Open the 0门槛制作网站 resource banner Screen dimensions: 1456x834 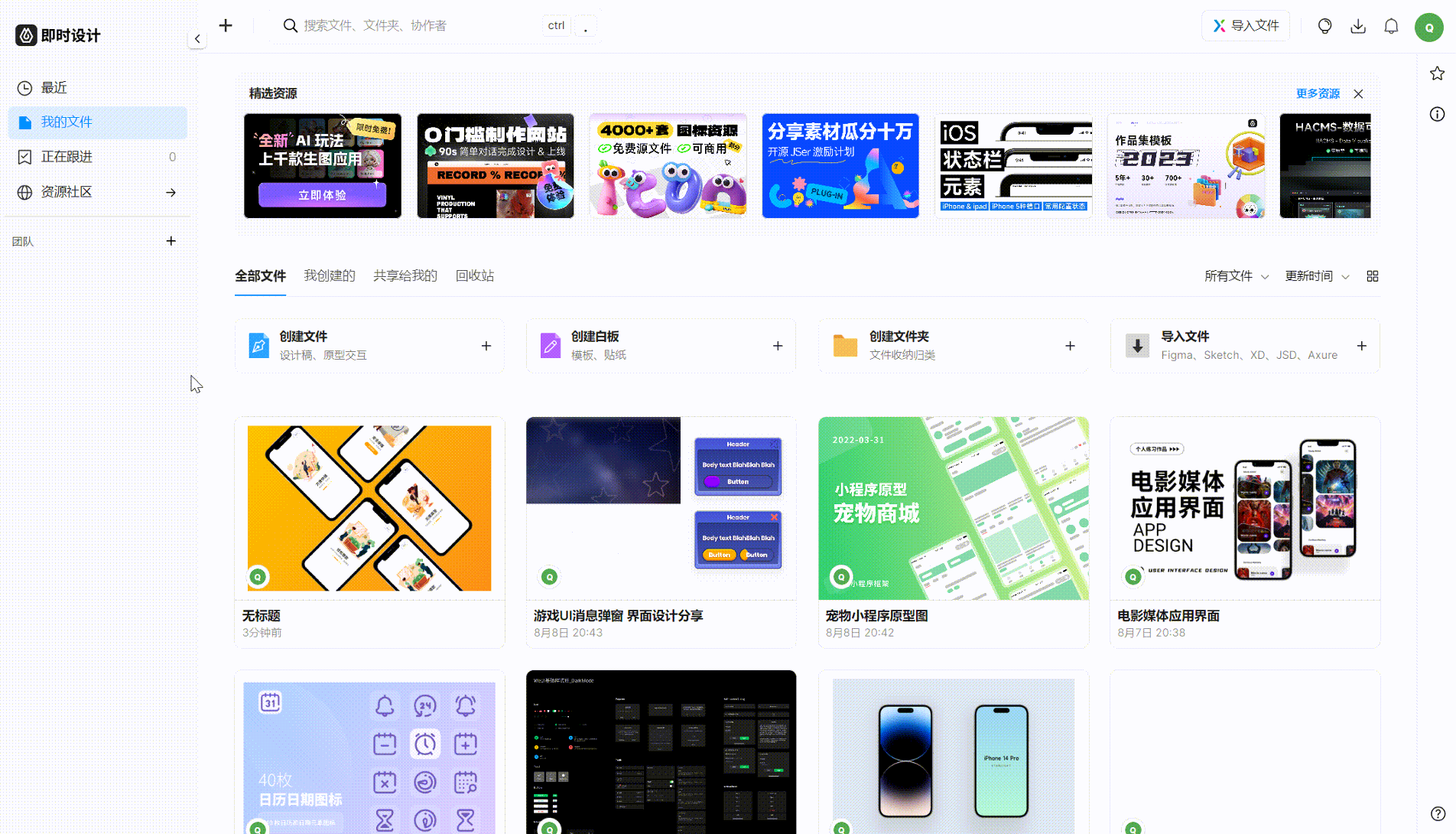point(496,166)
